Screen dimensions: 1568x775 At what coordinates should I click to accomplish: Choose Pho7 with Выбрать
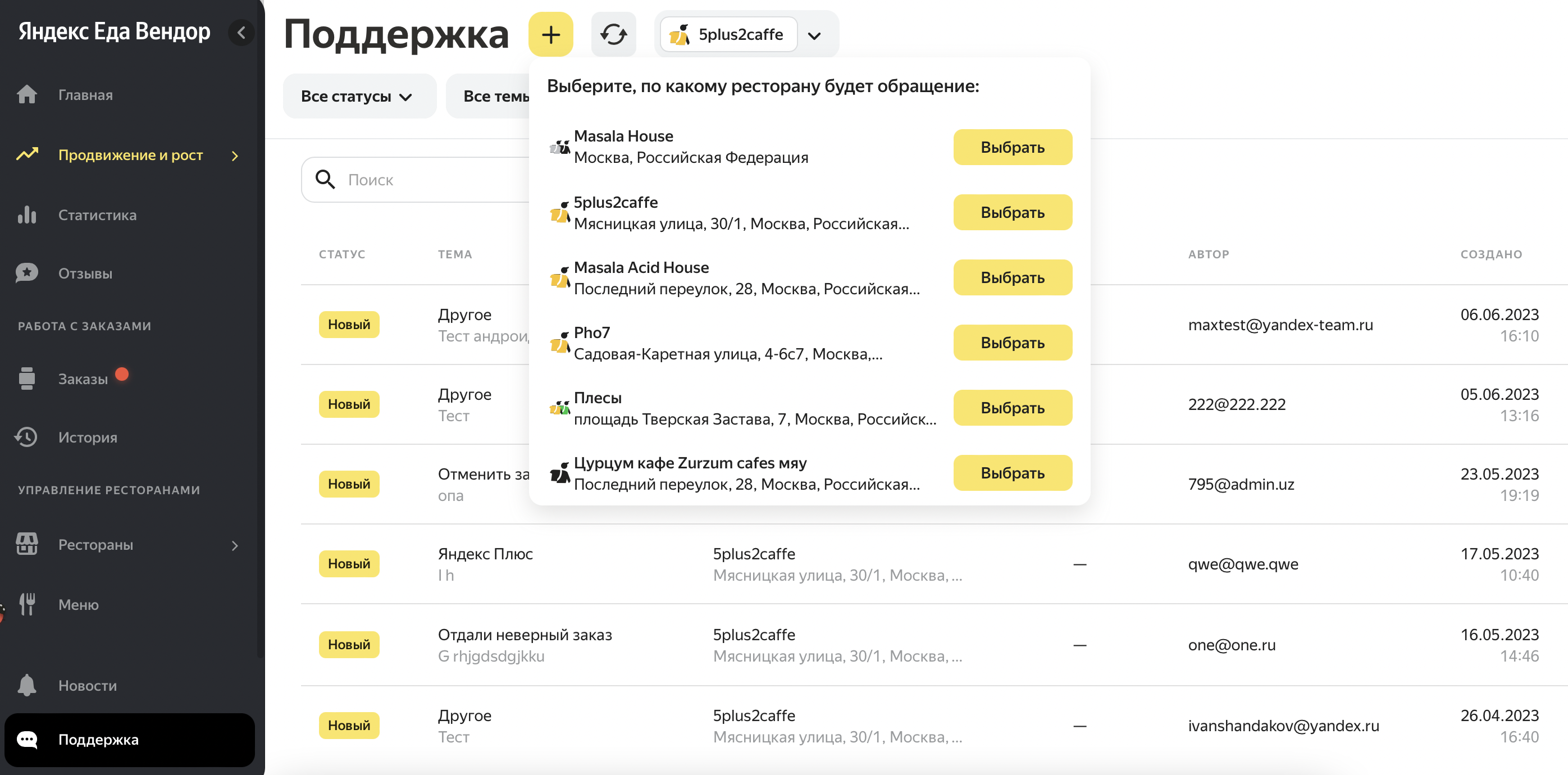[x=1012, y=342]
